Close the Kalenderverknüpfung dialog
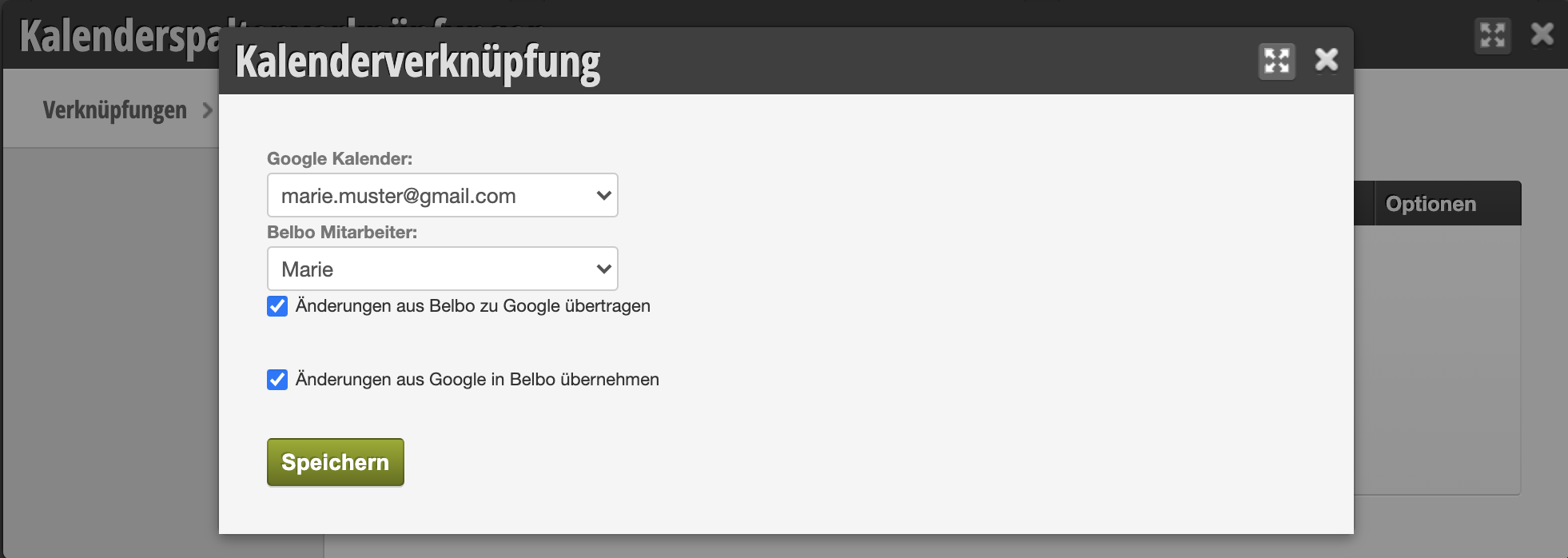 coord(1327,60)
